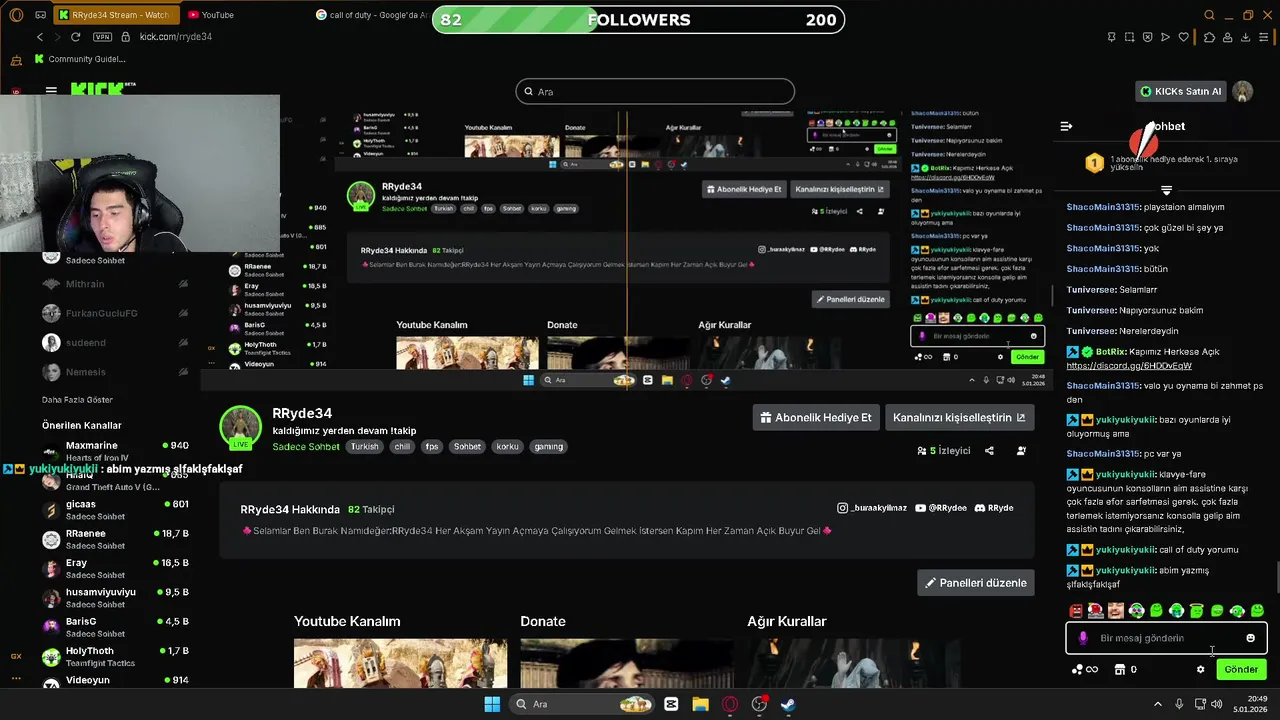Open the extensions cube icon
Viewport: 1280px width, 720px height.
pyautogui.click(x=1209, y=37)
